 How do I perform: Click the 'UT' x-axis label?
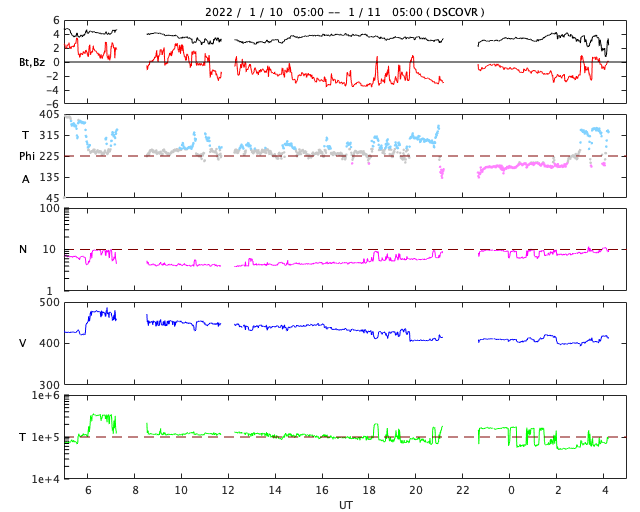(x=345, y=505)
